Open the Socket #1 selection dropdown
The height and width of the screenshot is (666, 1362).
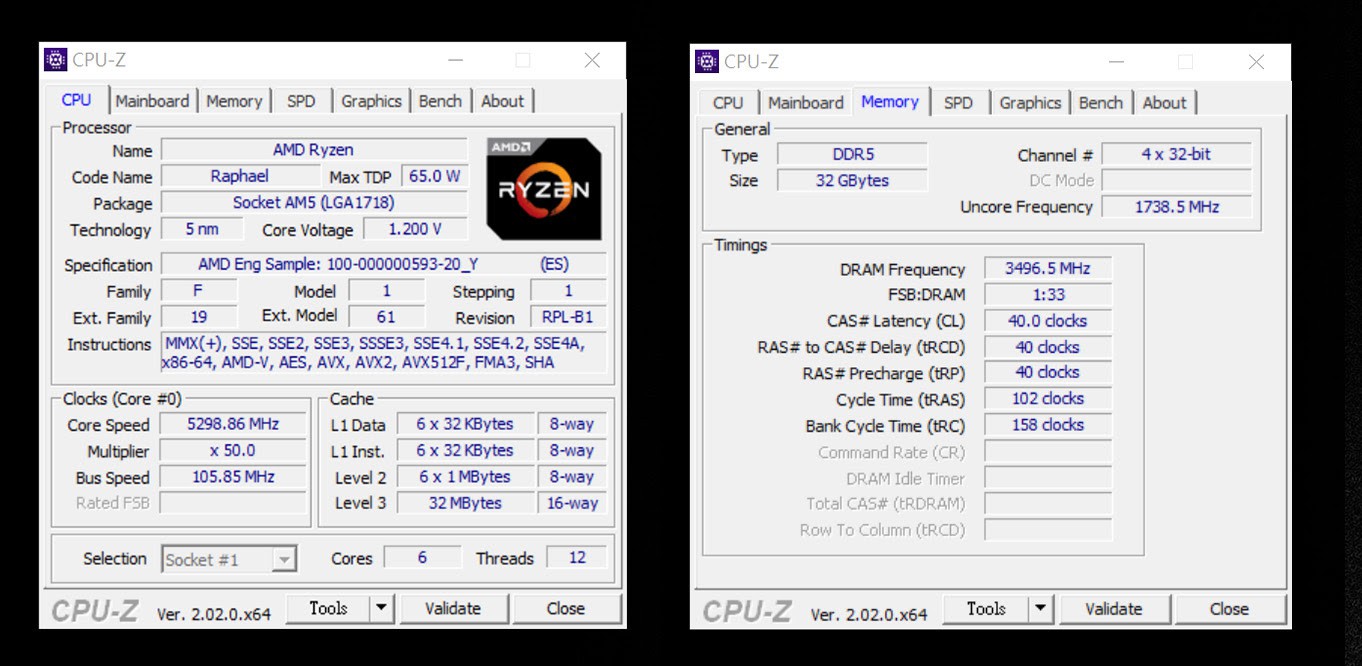[284, 560]
